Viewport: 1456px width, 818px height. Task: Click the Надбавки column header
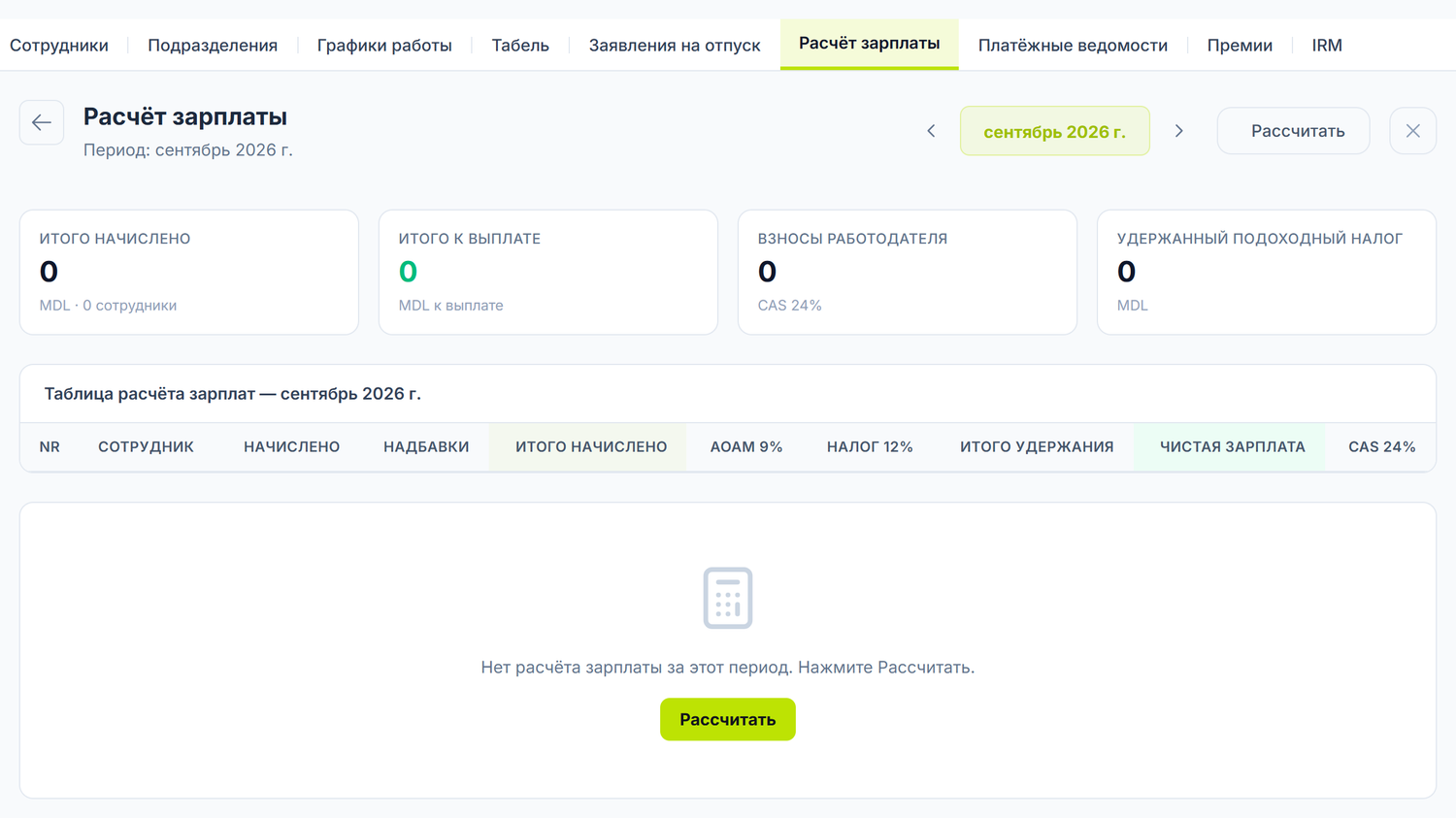(x=426, y=447)
